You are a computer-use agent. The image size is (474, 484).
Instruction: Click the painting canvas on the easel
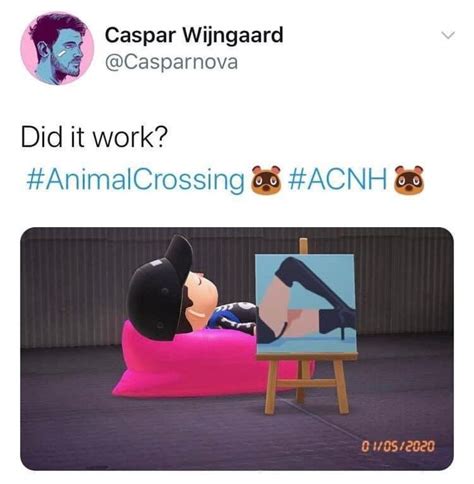306,304
